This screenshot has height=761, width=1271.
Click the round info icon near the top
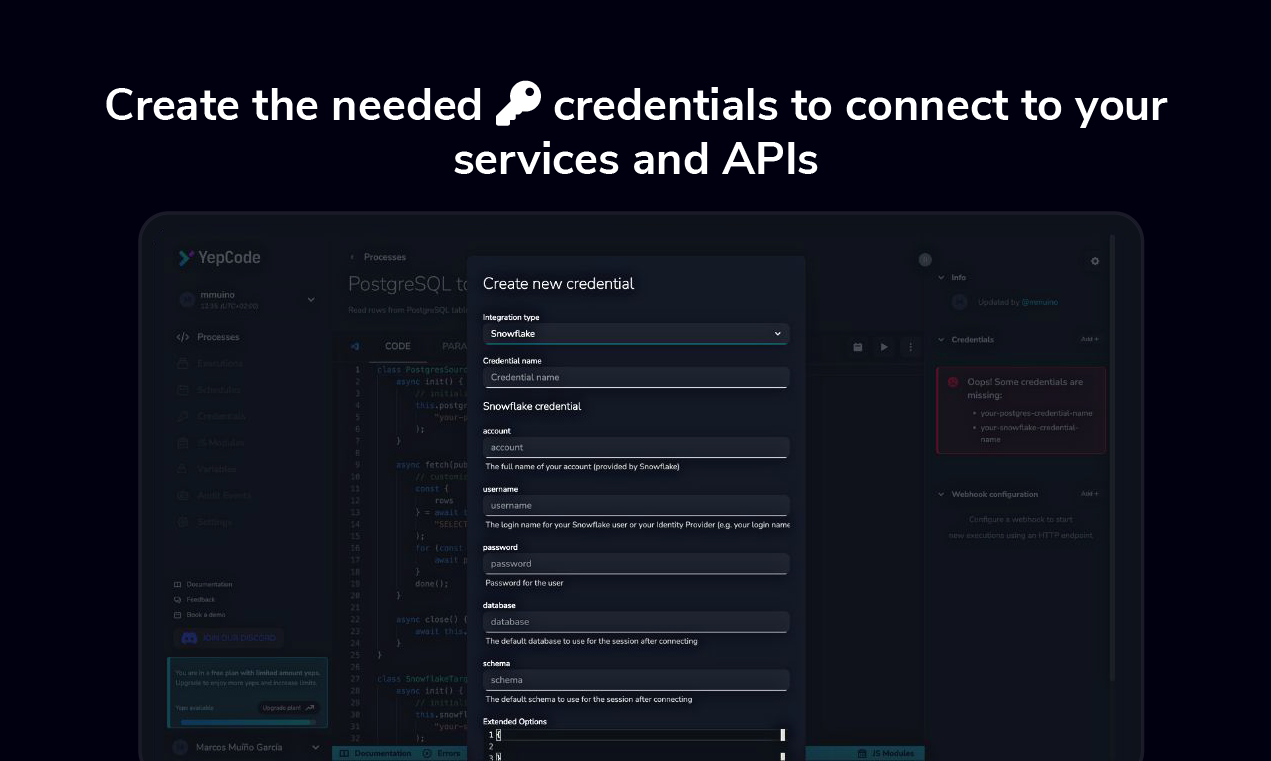click(x=925, y=260)
